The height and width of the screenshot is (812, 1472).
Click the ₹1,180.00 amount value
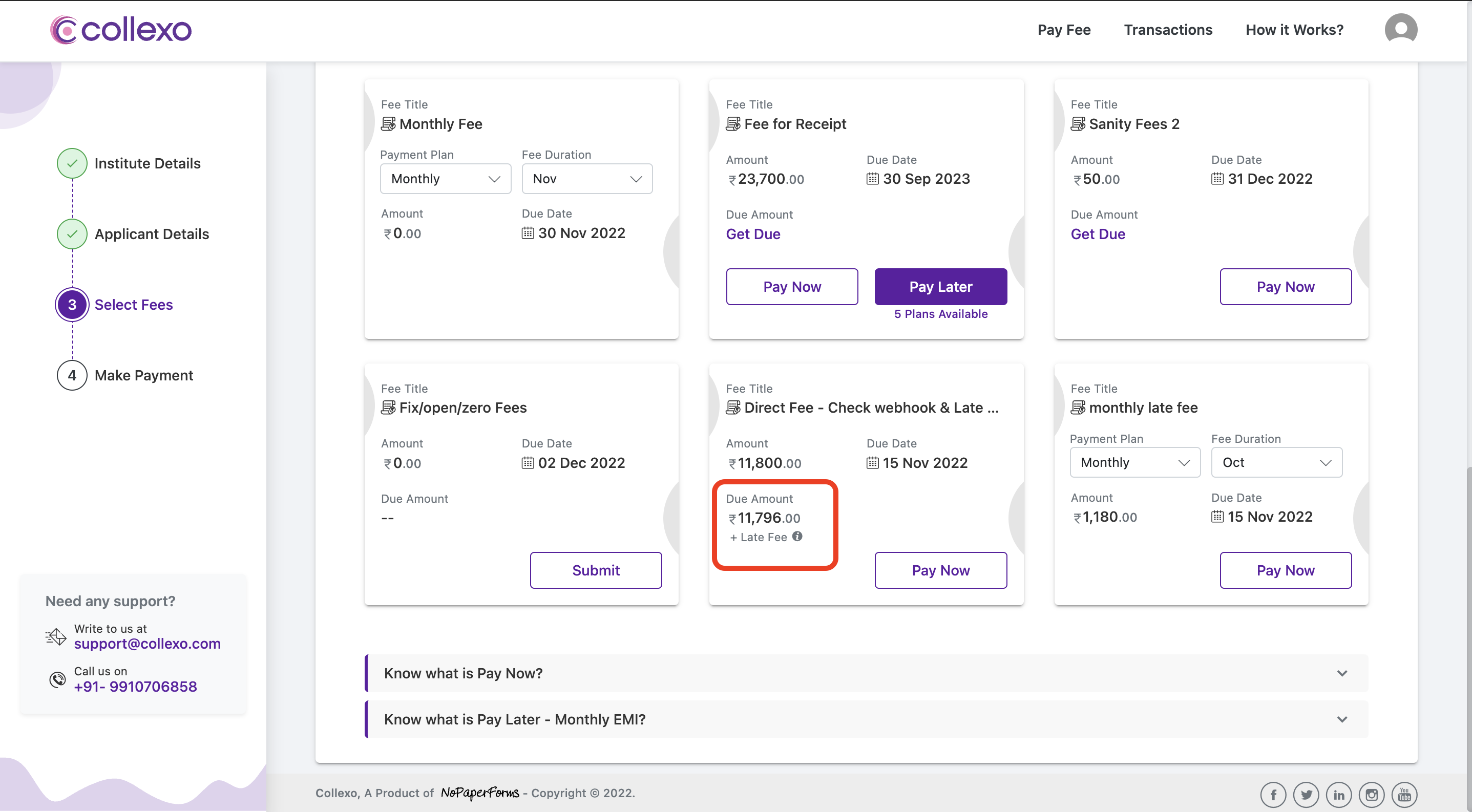(1105, 517)
